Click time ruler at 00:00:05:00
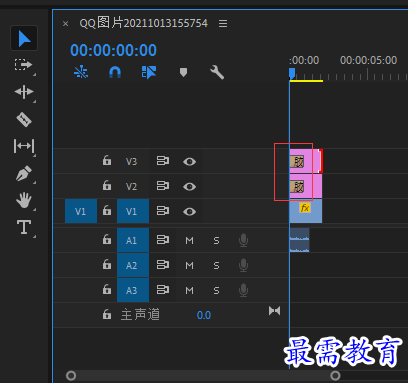408x383 pixels. [368, 60]
